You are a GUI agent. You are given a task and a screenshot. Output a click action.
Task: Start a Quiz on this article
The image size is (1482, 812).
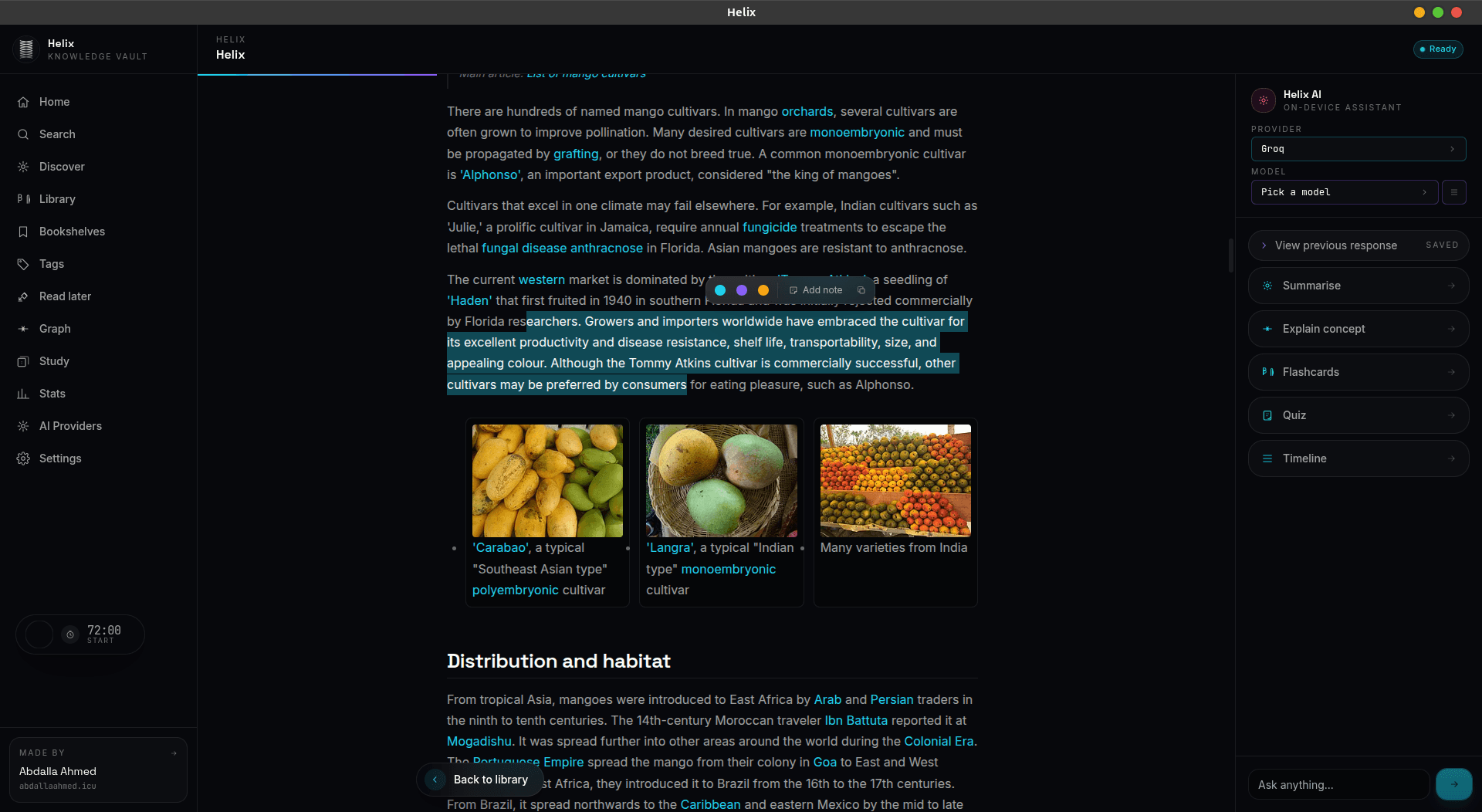pos(1358,415)
